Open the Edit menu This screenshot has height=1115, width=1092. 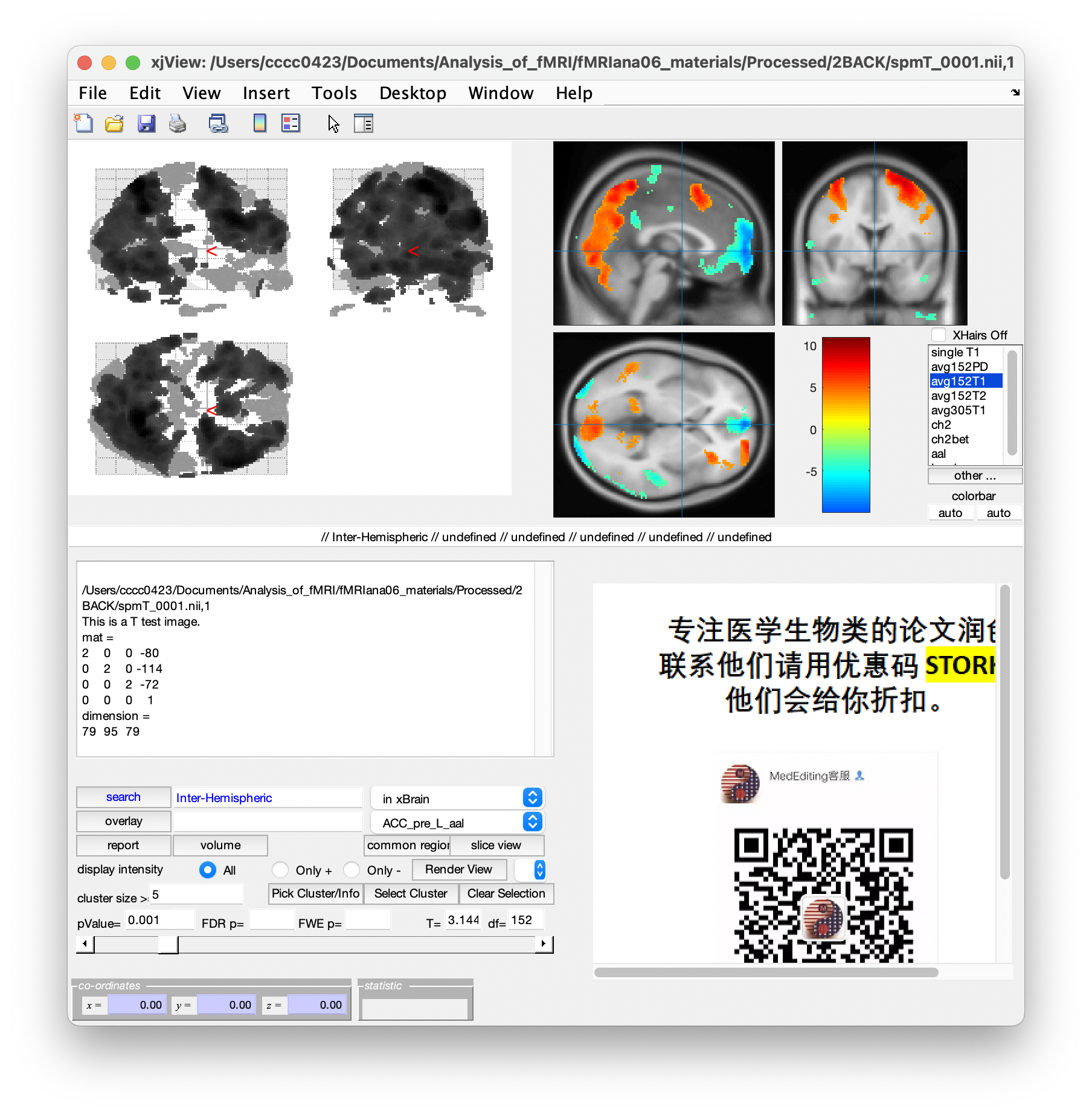point(145,93)
